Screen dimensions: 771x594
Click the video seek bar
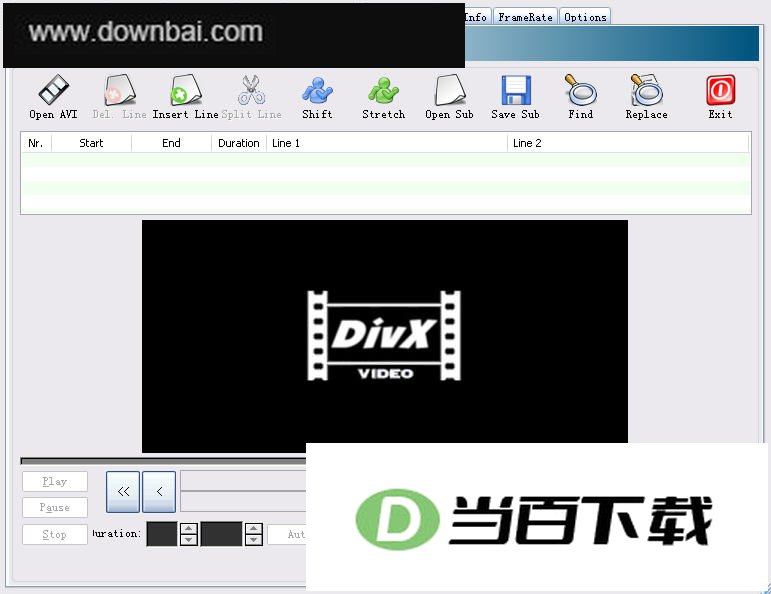pos(163,461)
